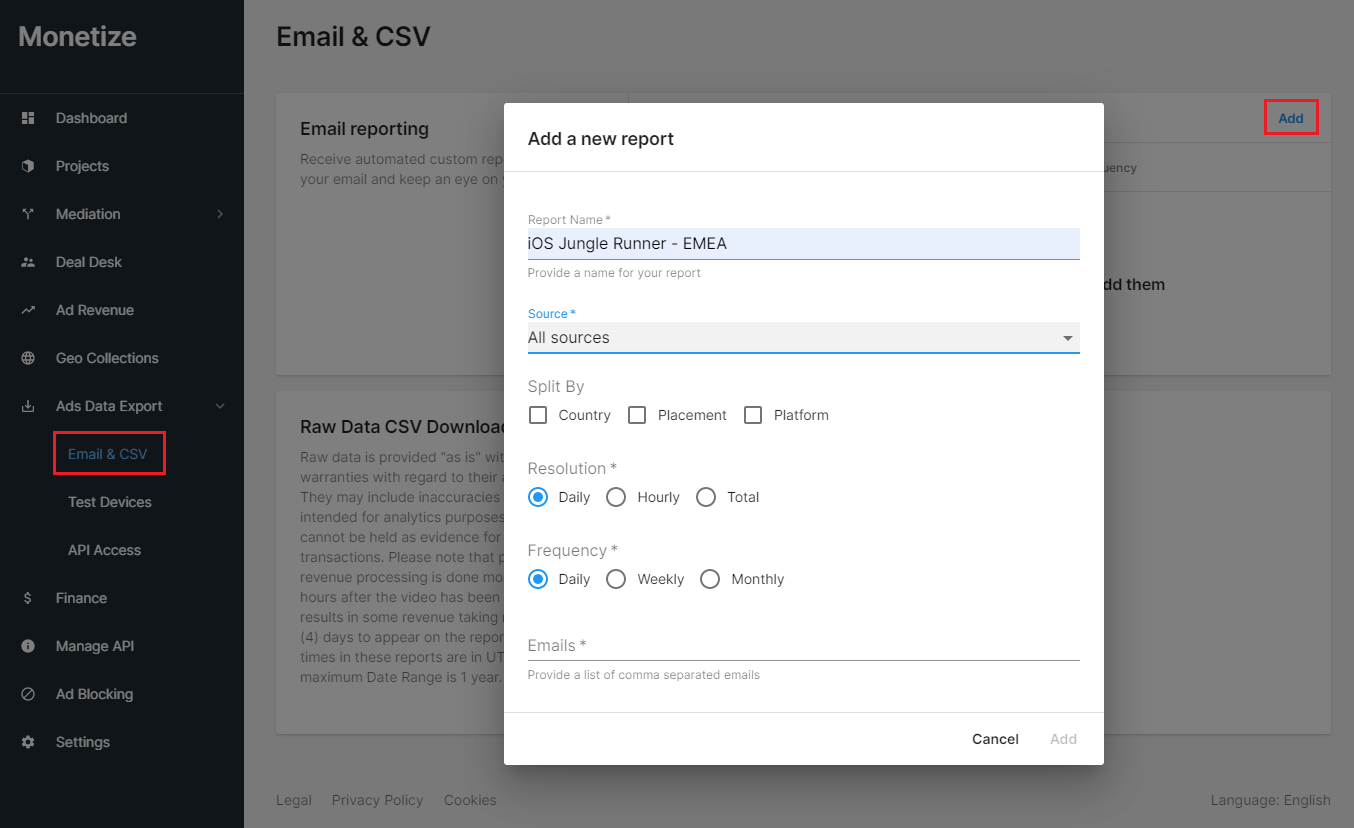This screenshot has width=1354, height=828.
Task: Select Hourly resolution radio button
Action: [x=616, y=497]
